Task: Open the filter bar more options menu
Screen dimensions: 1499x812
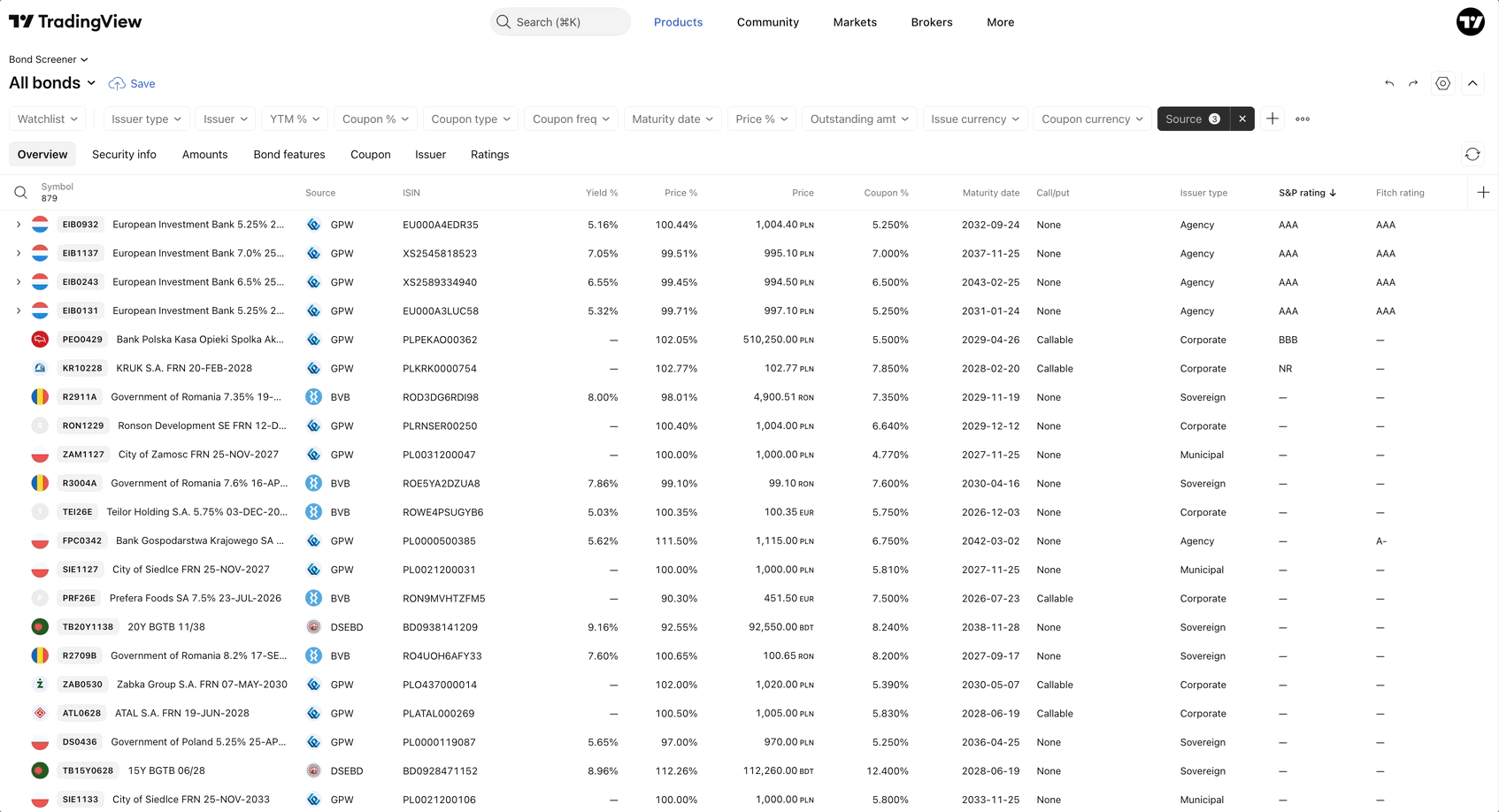Action: point(1303,119)
